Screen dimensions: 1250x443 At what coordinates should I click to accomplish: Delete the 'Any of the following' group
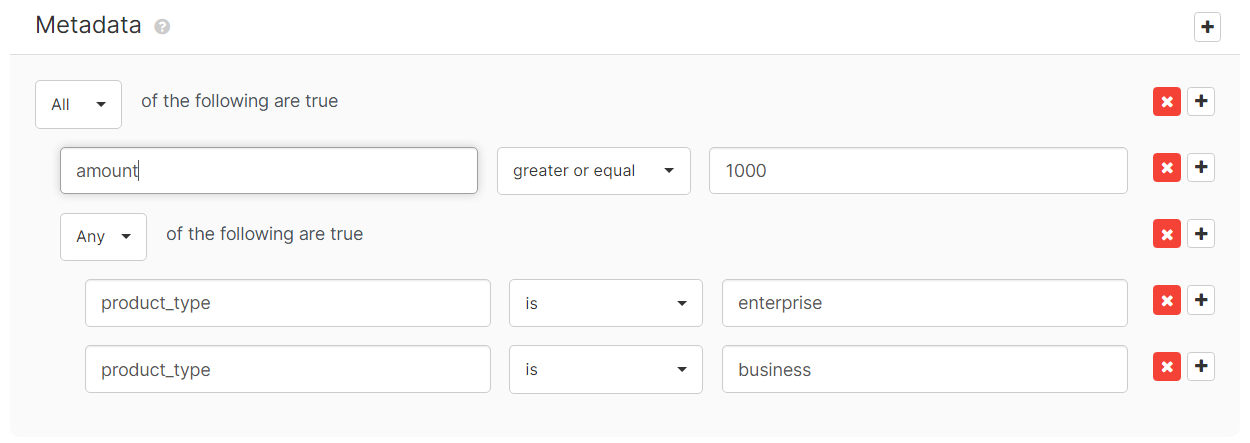point(1166,234)
